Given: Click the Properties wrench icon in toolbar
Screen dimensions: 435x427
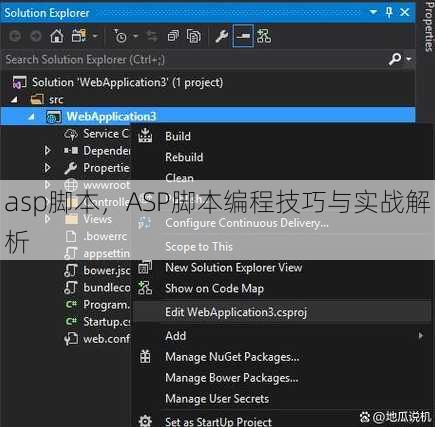Looking at the screenshot, I should 221,36.
